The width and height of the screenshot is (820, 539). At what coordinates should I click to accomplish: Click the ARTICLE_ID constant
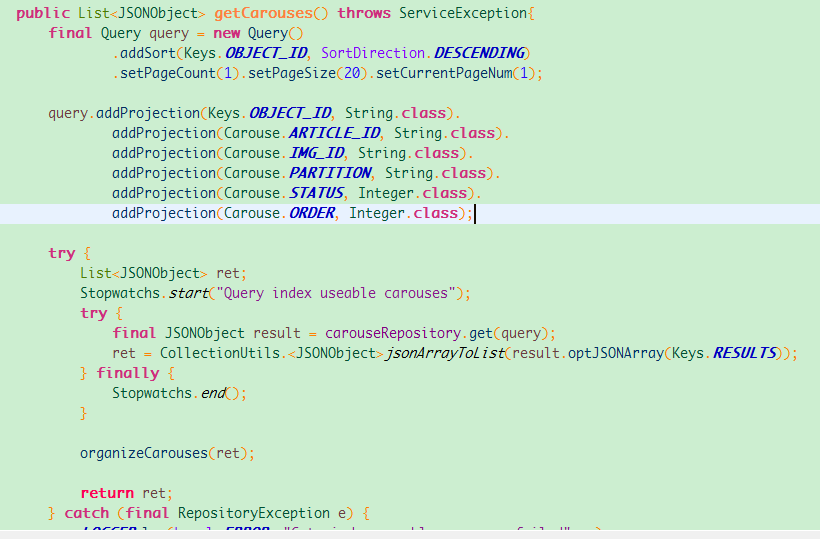(335, 133)
